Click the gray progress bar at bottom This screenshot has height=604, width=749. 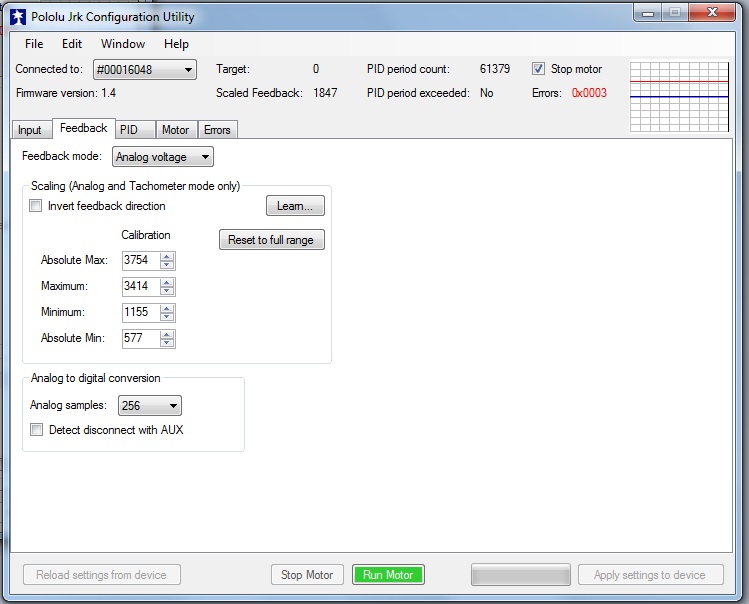click(520, 575)
